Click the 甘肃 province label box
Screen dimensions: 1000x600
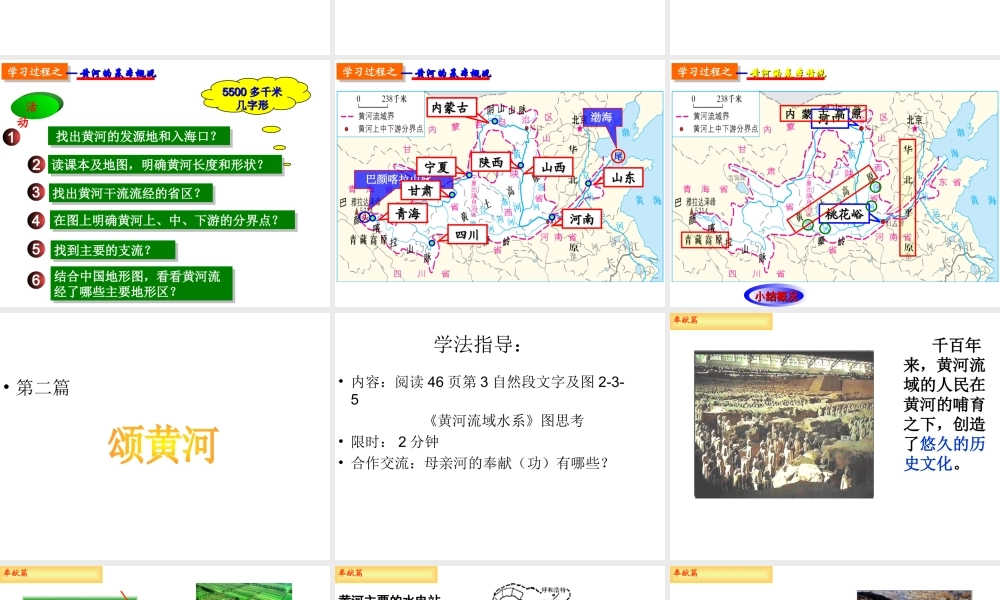tap(420, 190)
